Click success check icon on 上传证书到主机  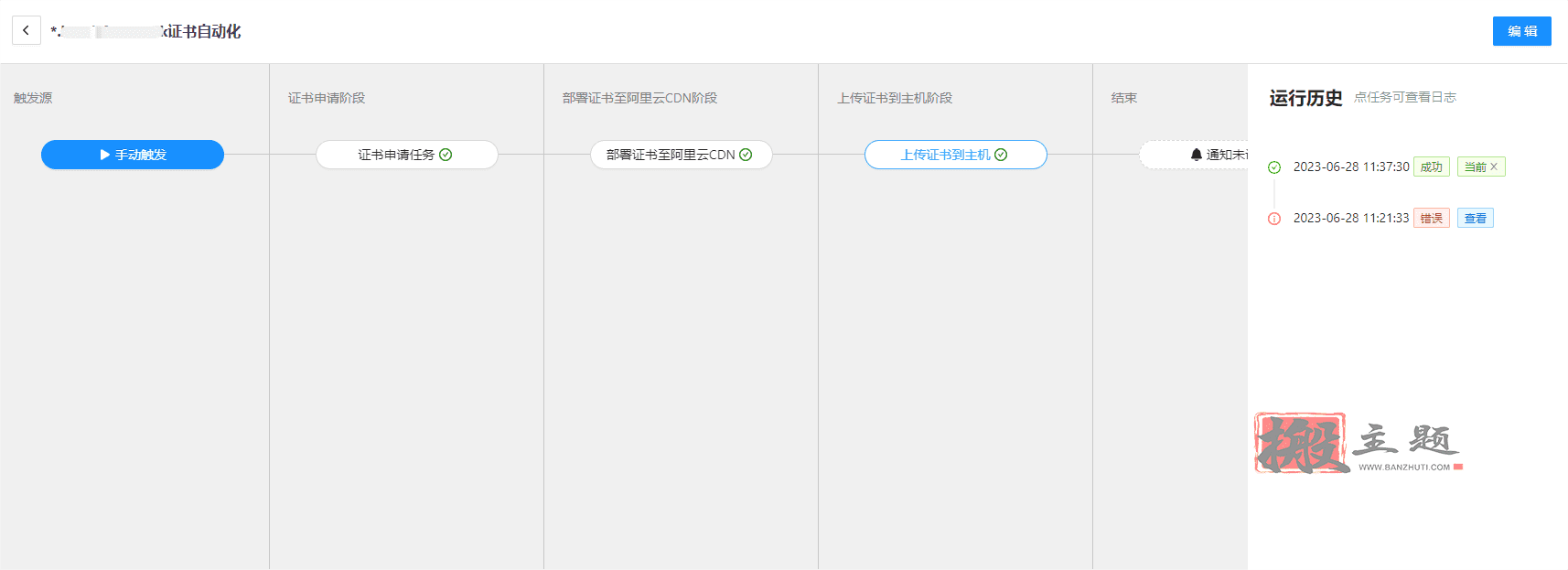point(1001,155)
